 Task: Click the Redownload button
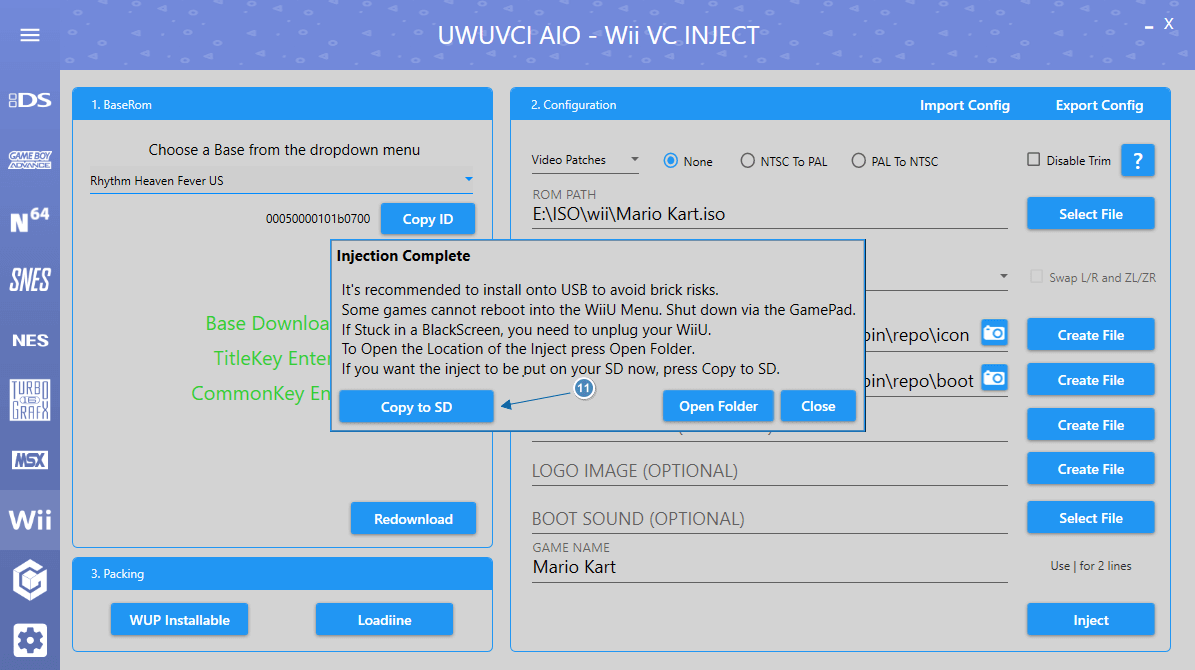click(413, 519)
